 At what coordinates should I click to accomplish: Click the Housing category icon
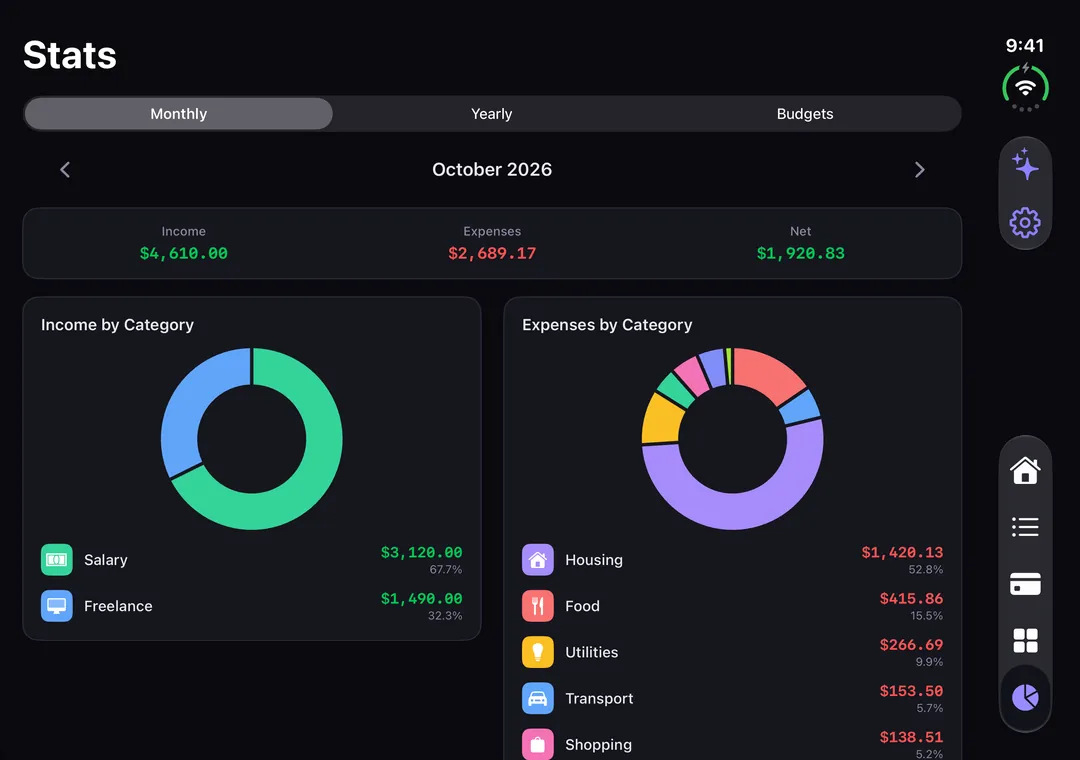[x=537, y=559]
